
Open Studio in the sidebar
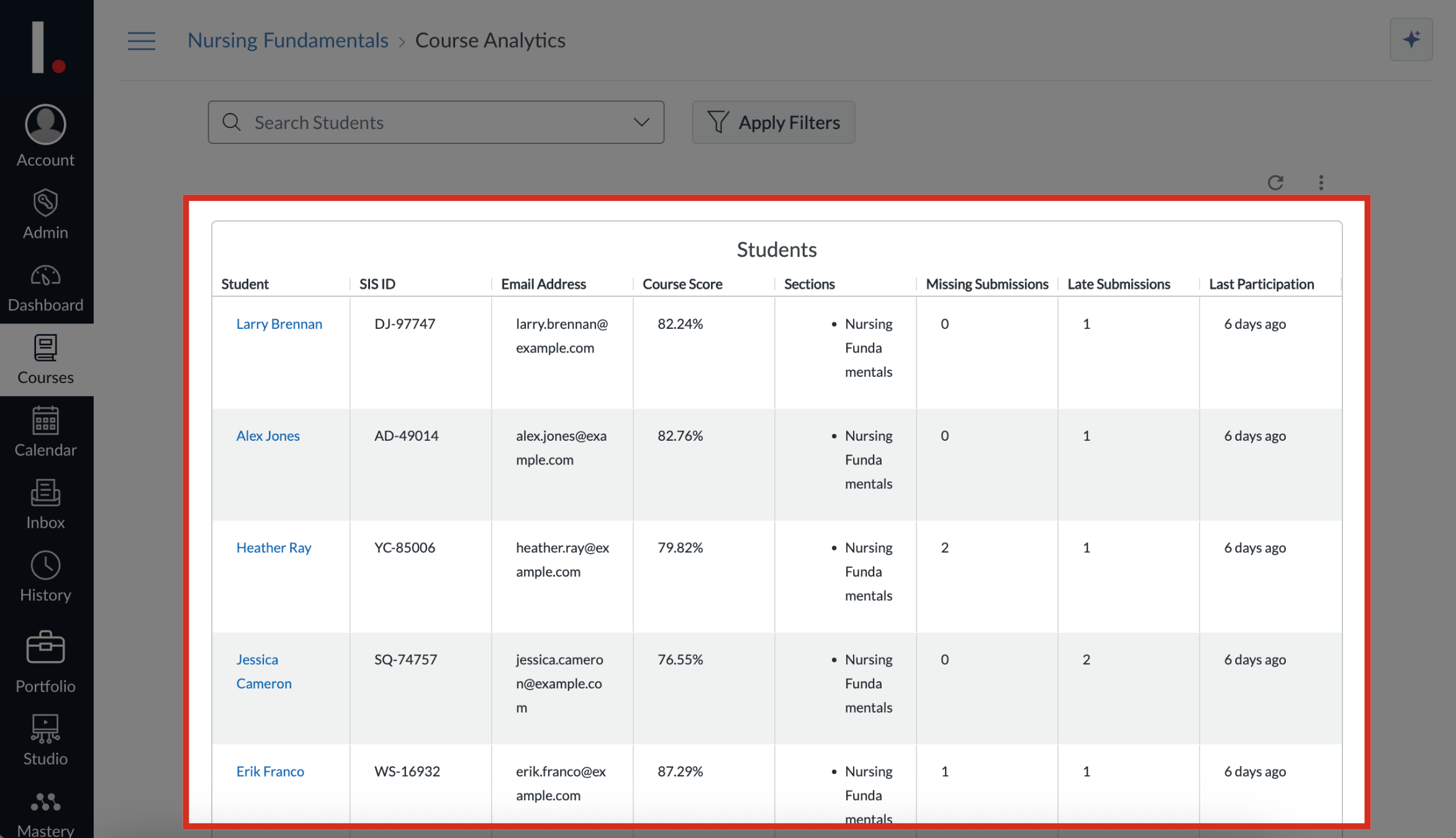click(45, 740)
